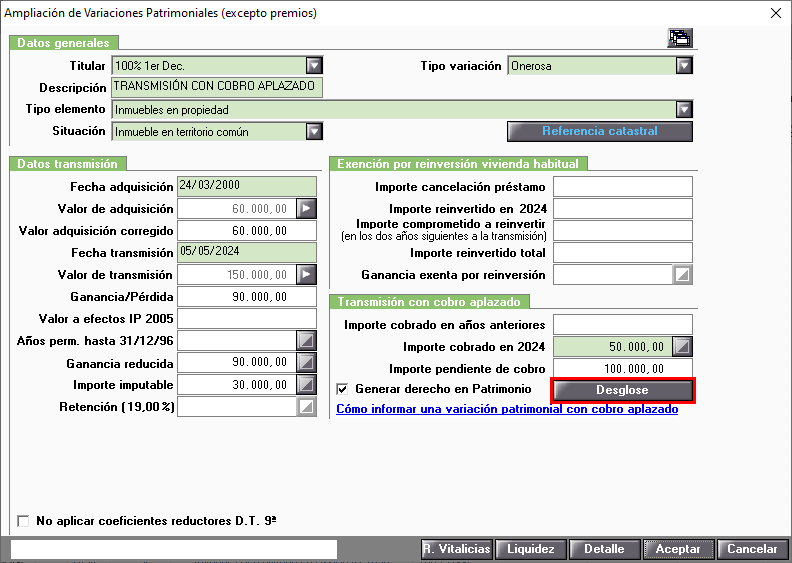Click the Retención (19,00%) input field
This screenshot has width=792, height=563.
click(x=237, y=407)
